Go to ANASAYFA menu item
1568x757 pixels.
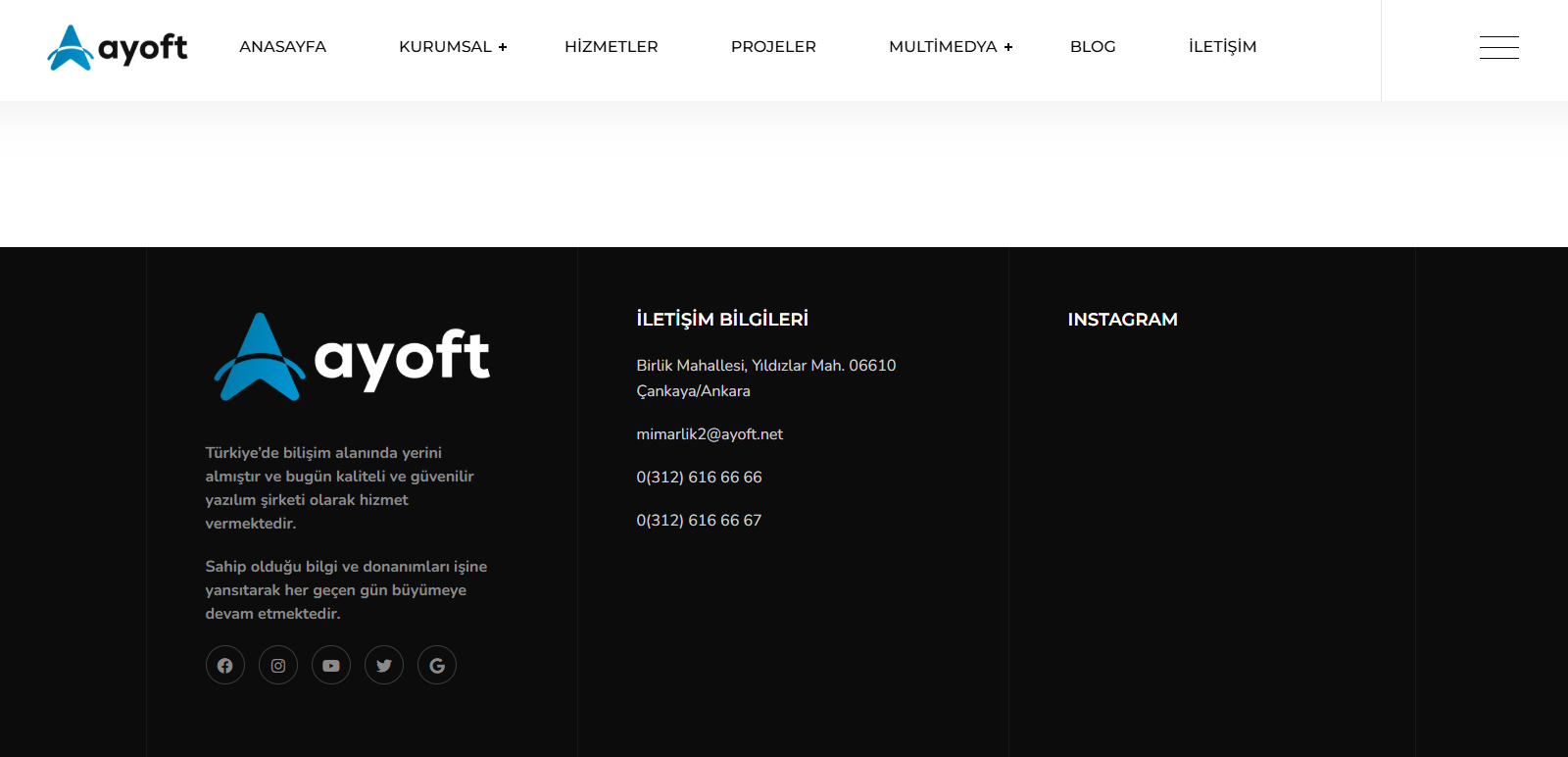click(x=282, y=47)
